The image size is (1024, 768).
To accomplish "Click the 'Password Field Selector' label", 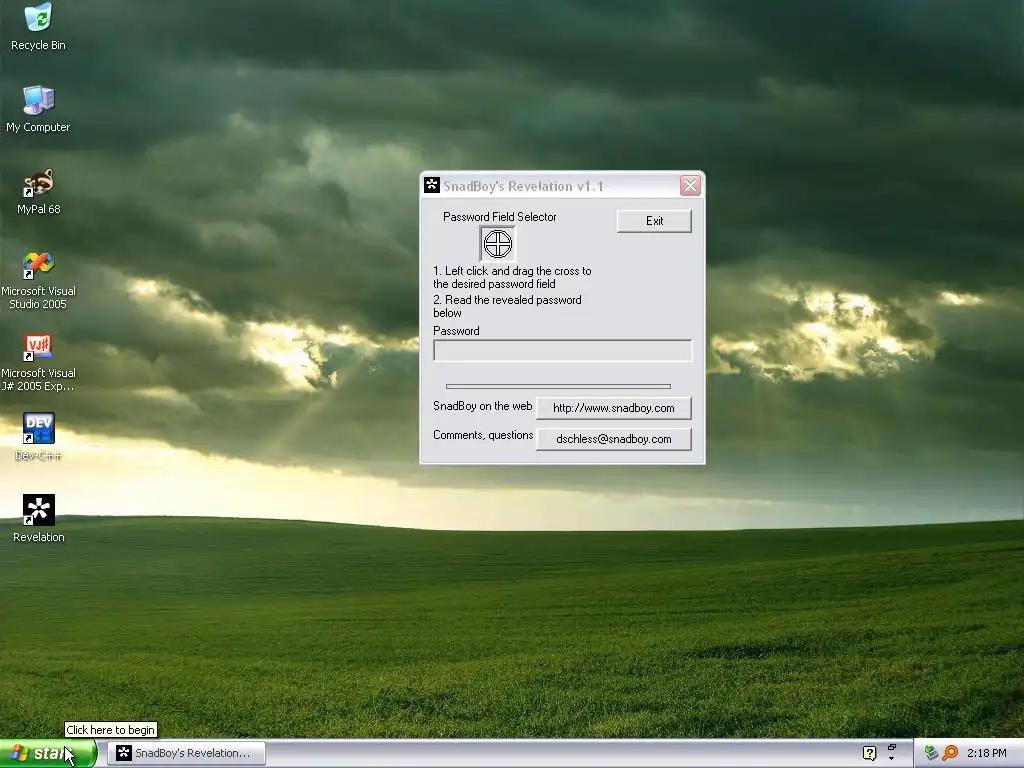I will [500, 217].
